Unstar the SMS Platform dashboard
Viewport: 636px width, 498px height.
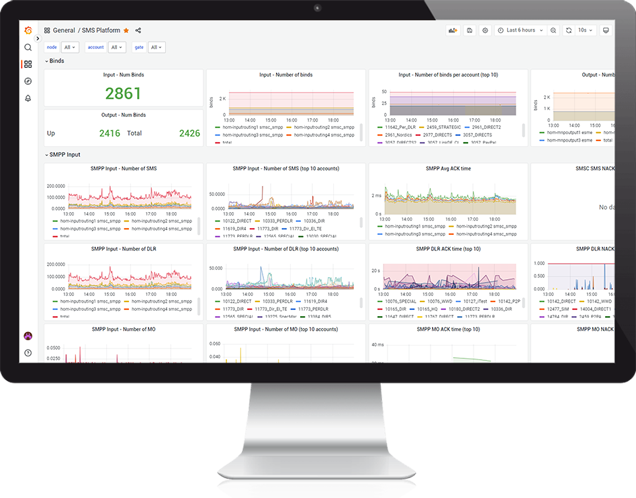(x=126, y=30)
